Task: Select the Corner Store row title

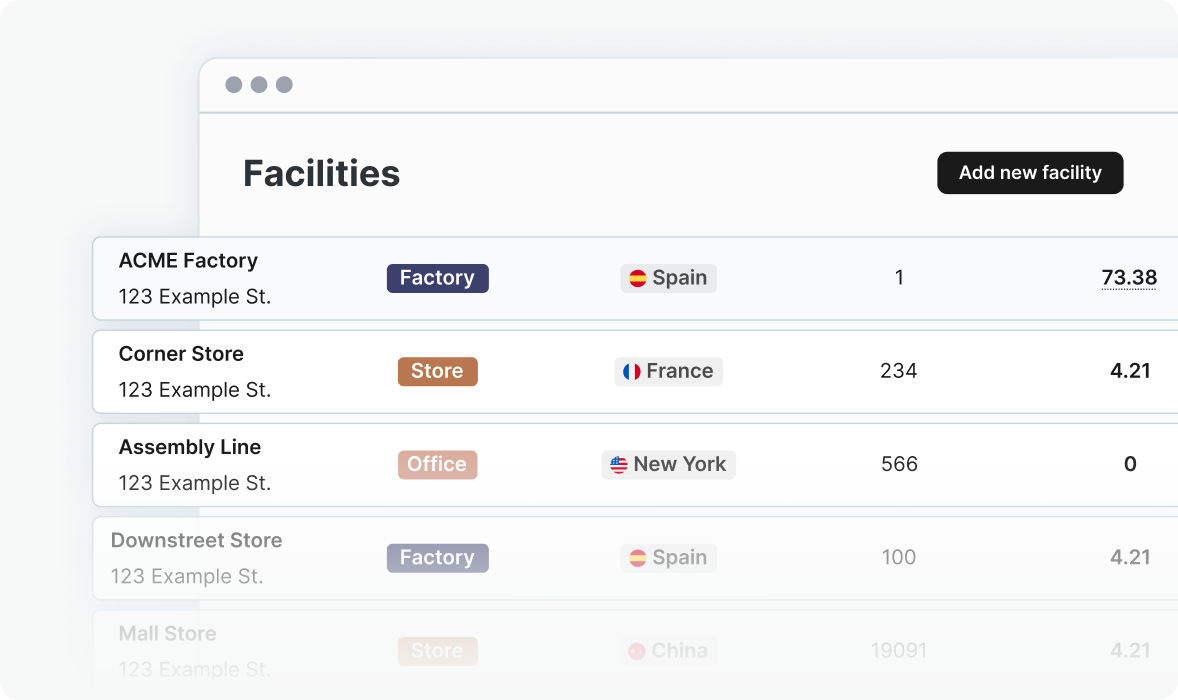Action: click(x=181, y=354)
